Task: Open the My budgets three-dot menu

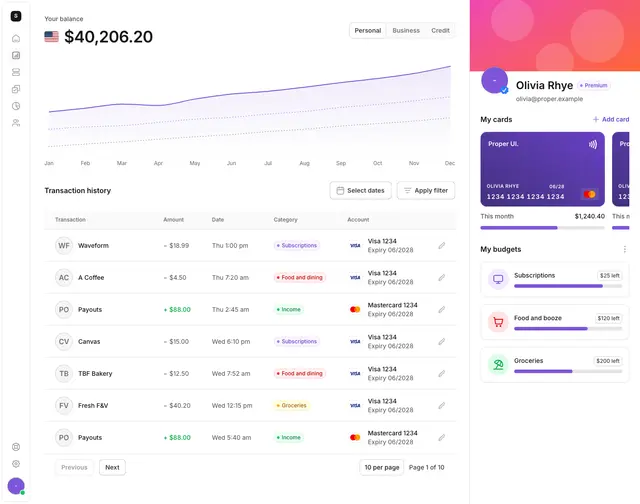Action: (x=624, y=249)
